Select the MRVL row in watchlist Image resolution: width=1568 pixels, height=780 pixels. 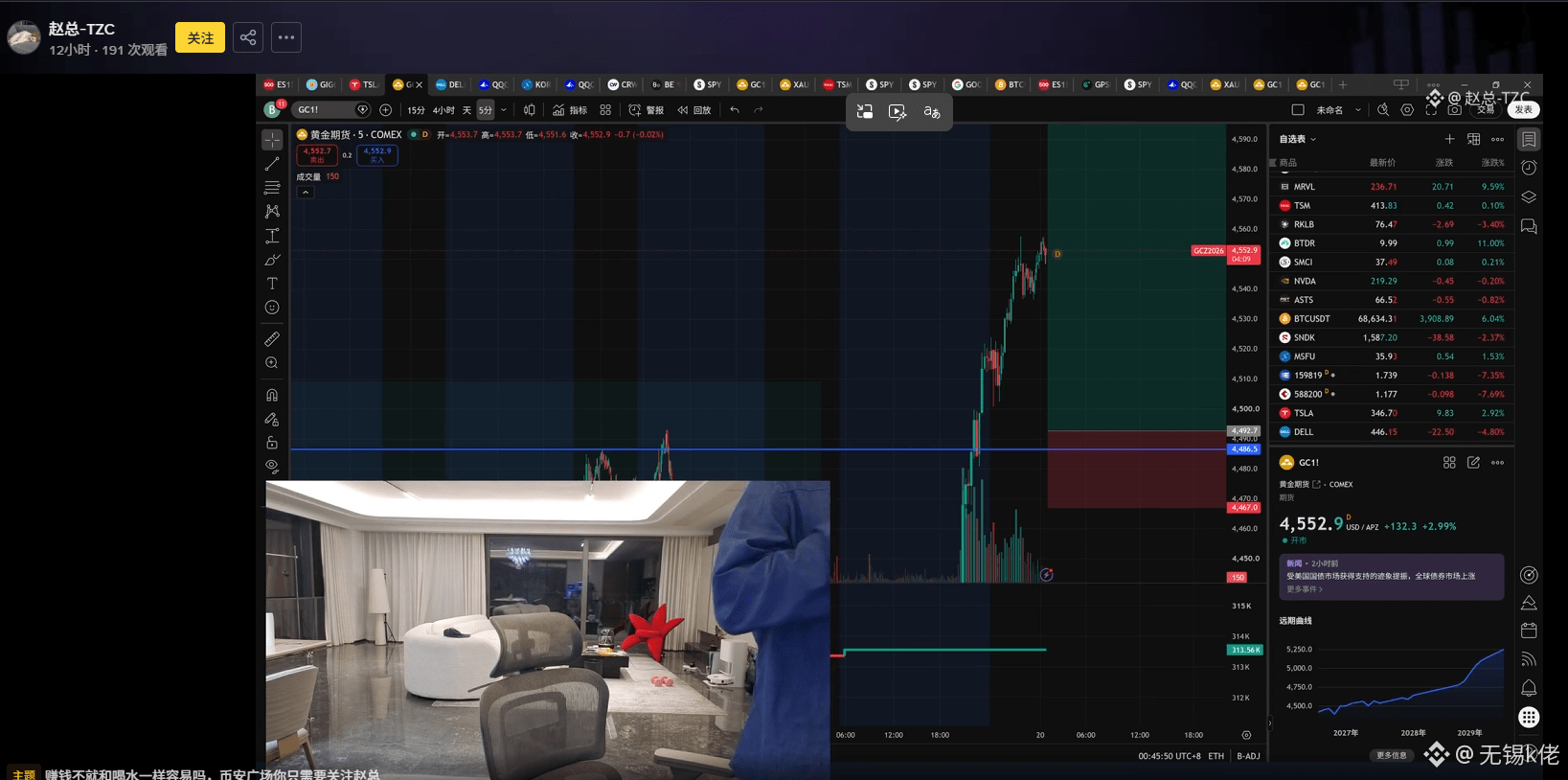tap(1393, 187)
